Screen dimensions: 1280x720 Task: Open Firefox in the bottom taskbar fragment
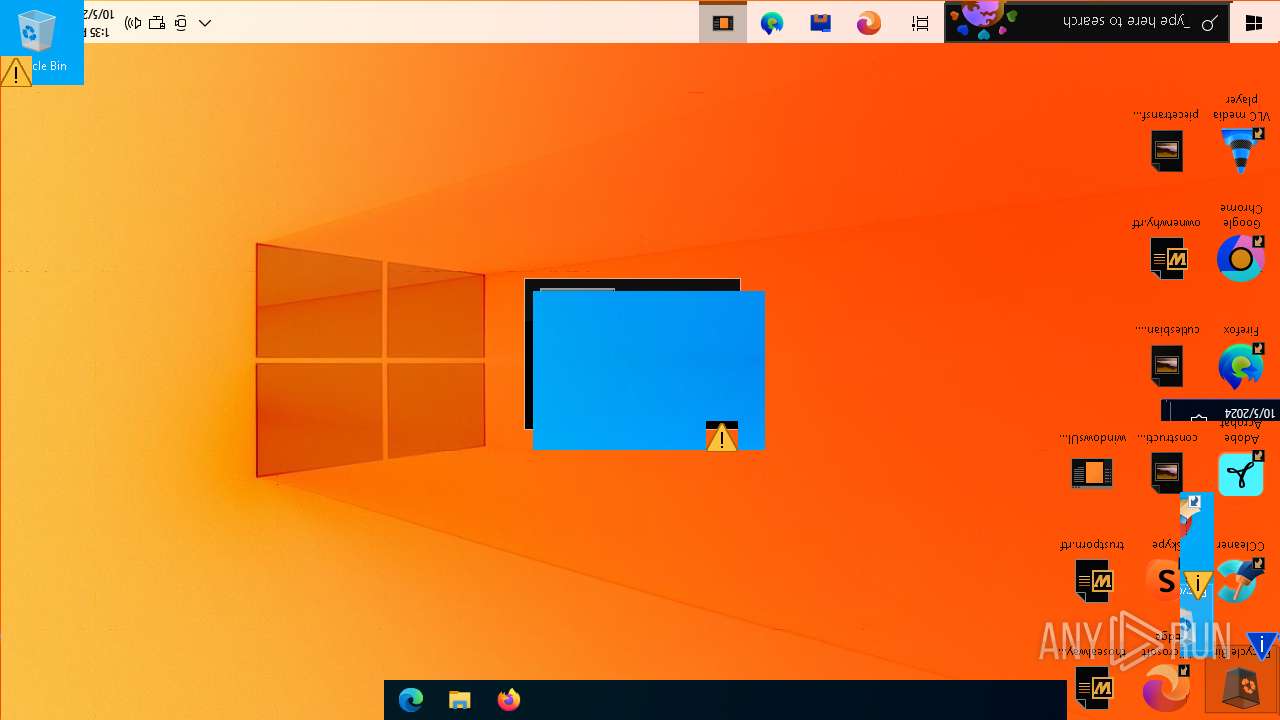pos(509,700)
